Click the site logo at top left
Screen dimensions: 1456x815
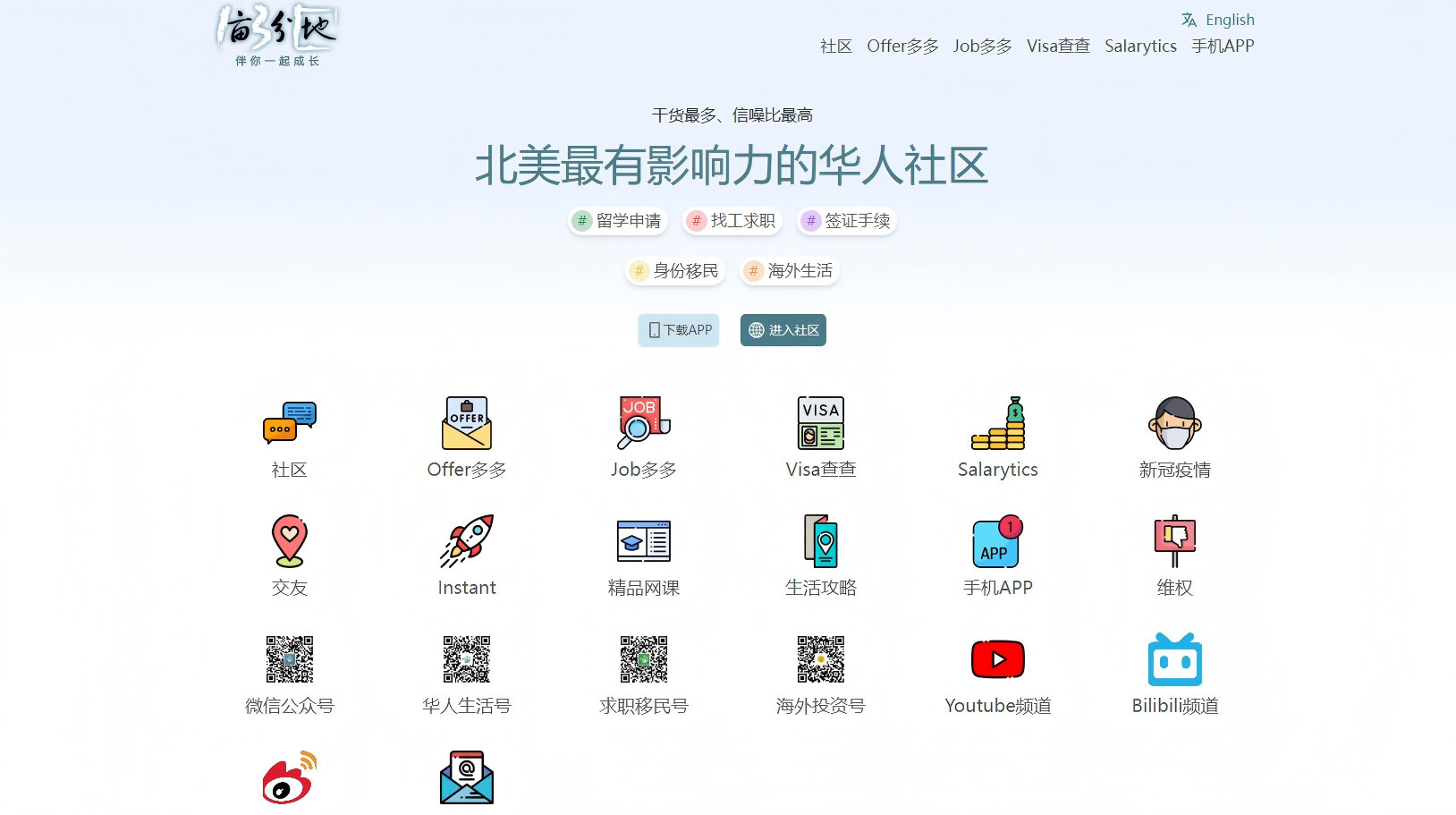[x=277, y=36]
